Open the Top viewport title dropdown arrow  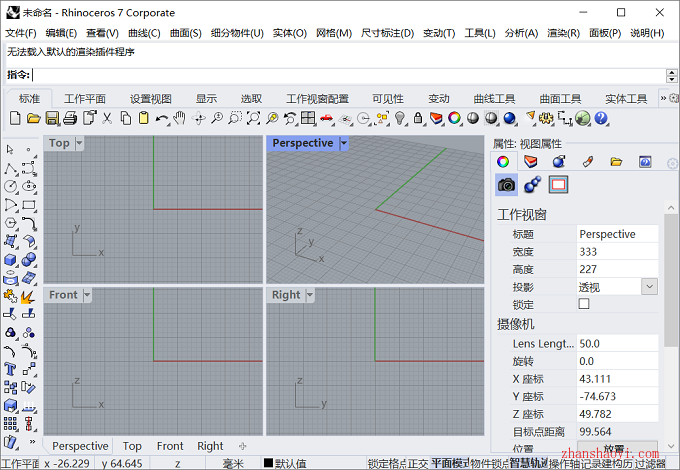(79, 143)
